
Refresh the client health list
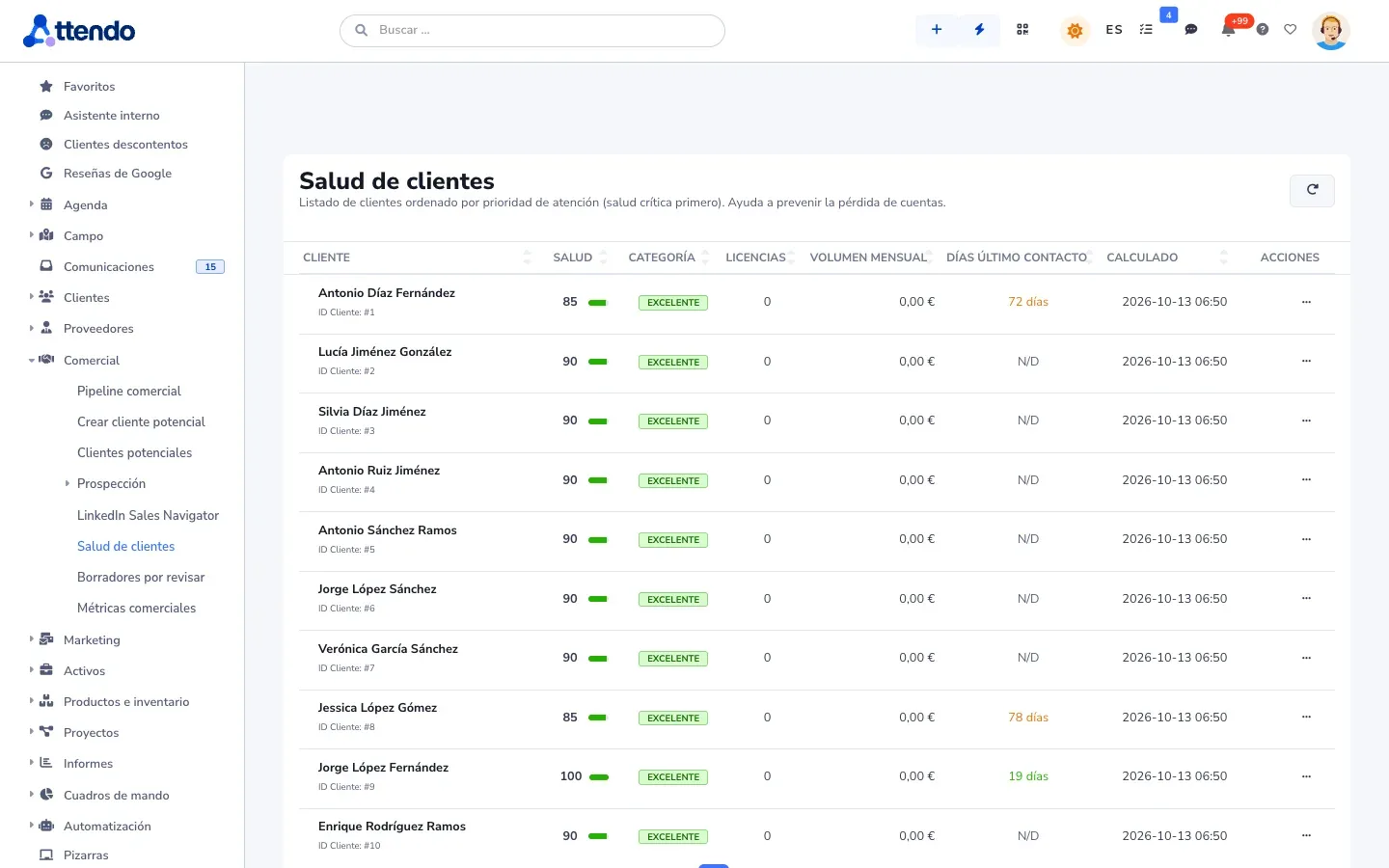coord(1312,191)
